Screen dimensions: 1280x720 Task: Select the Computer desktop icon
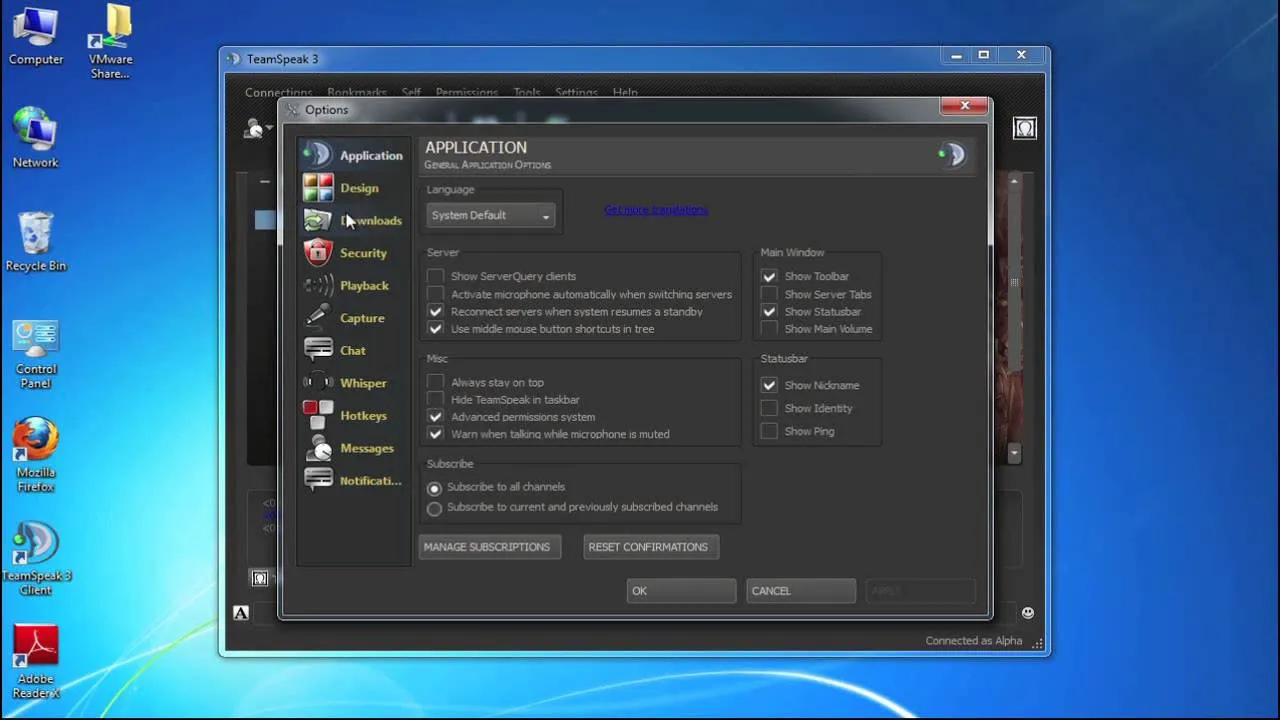coord(36,36)
